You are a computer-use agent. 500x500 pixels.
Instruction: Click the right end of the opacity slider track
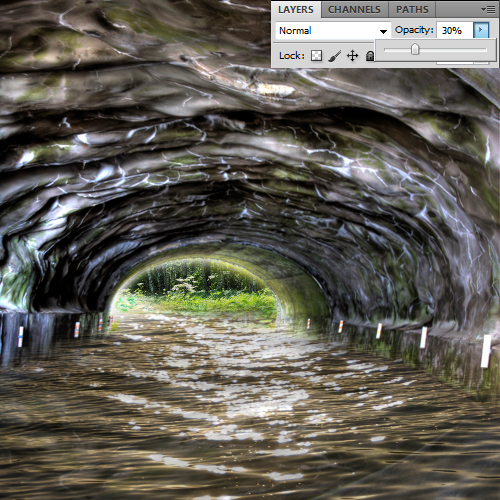click(x=485, y=50)
